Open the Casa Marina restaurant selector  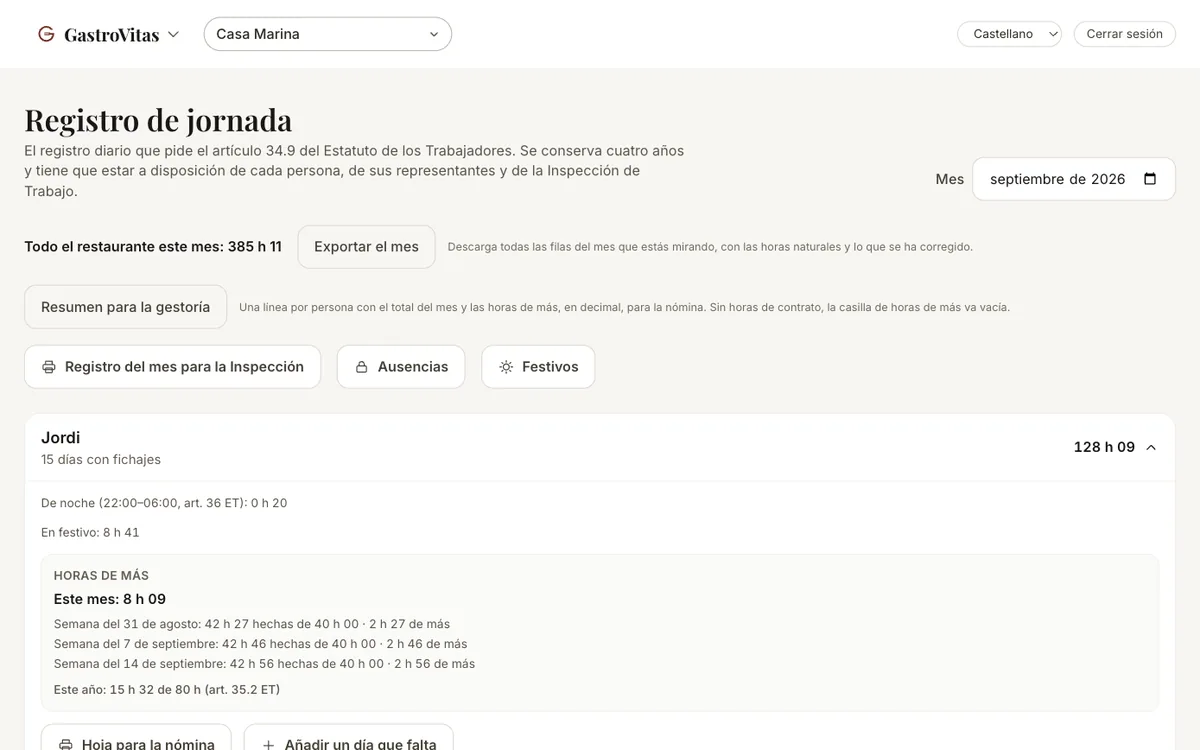[328, 34]
